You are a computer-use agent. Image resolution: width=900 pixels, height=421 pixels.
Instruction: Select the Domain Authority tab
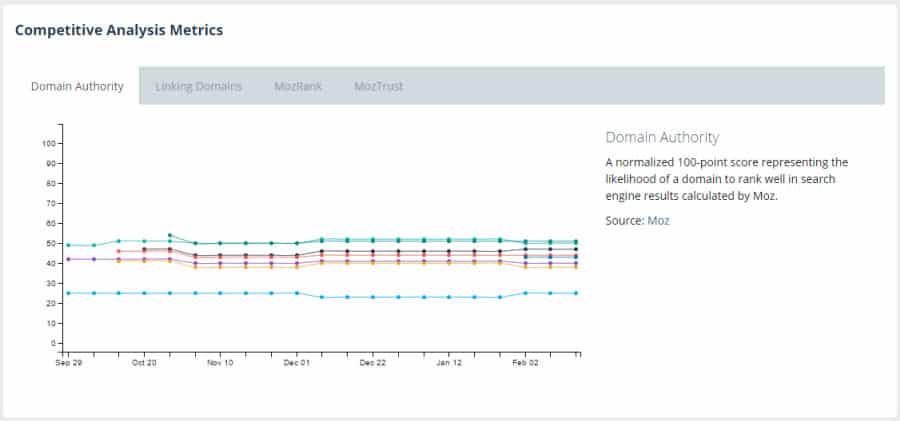[x=77, y=86]
